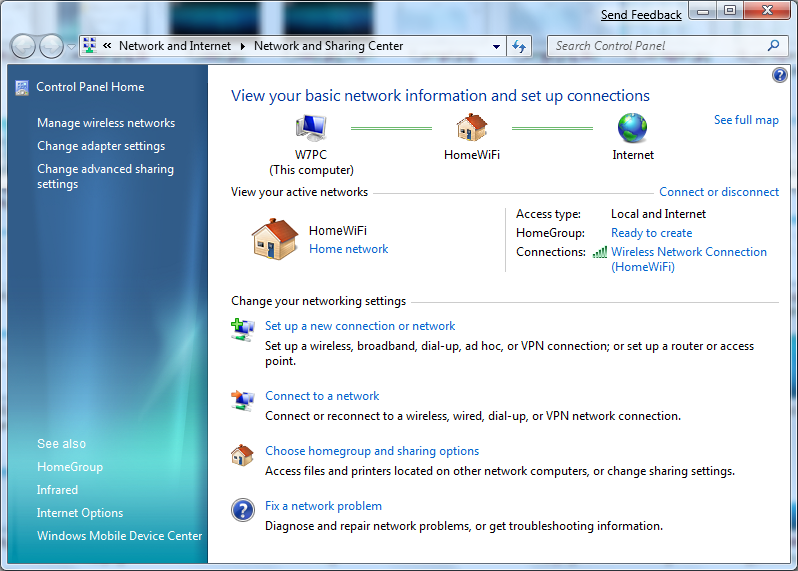Click 'Fix a network problem' link
798x571 pixels.
click(323, 506)
